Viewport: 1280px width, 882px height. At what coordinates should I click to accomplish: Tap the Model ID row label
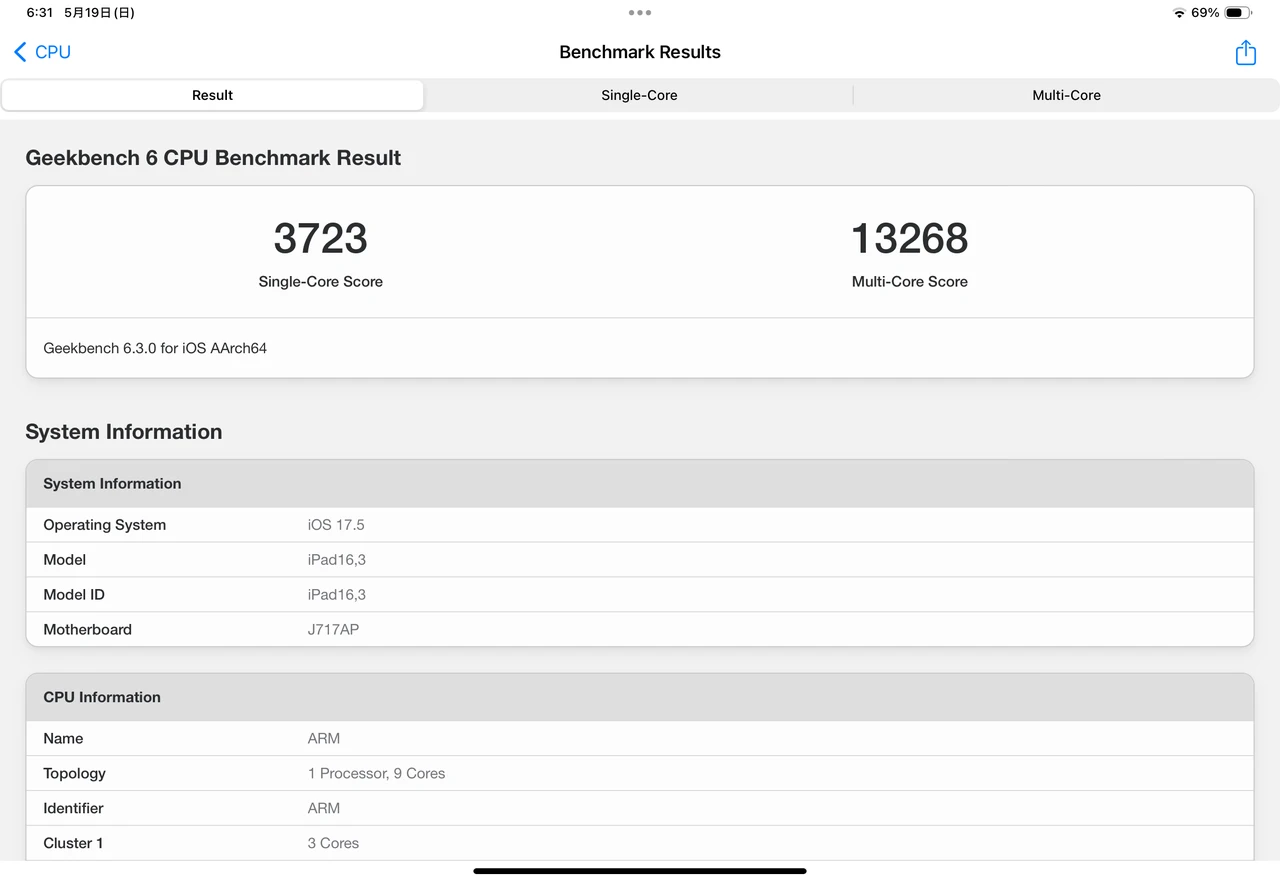coord(73,595)
